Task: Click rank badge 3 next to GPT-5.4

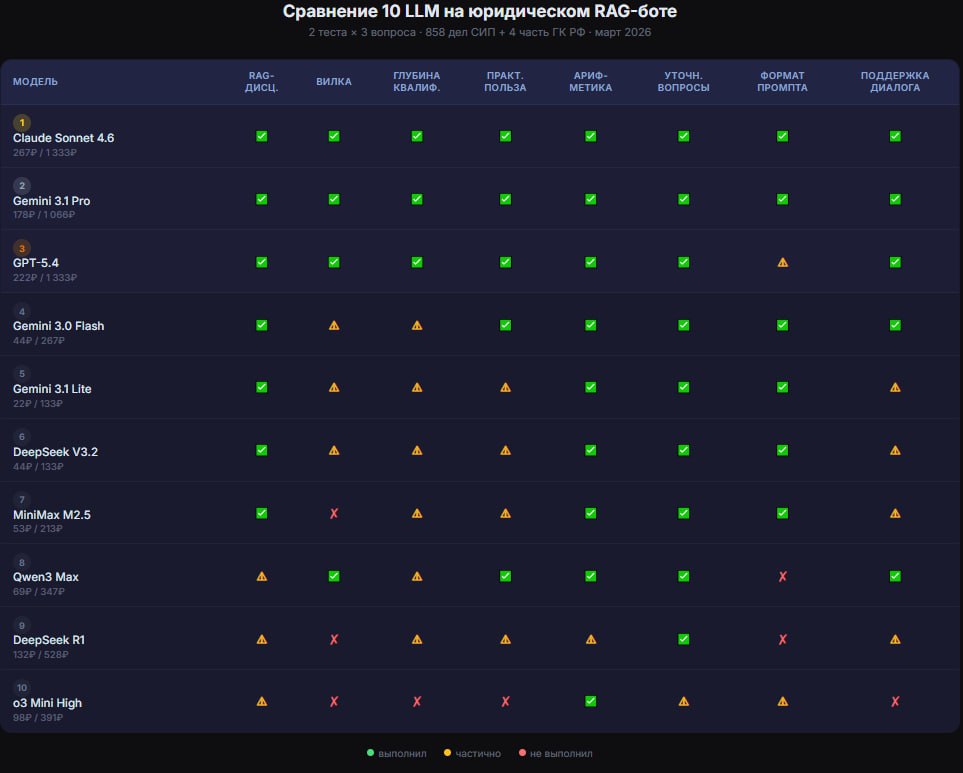Action: click(x=22, y=249)
